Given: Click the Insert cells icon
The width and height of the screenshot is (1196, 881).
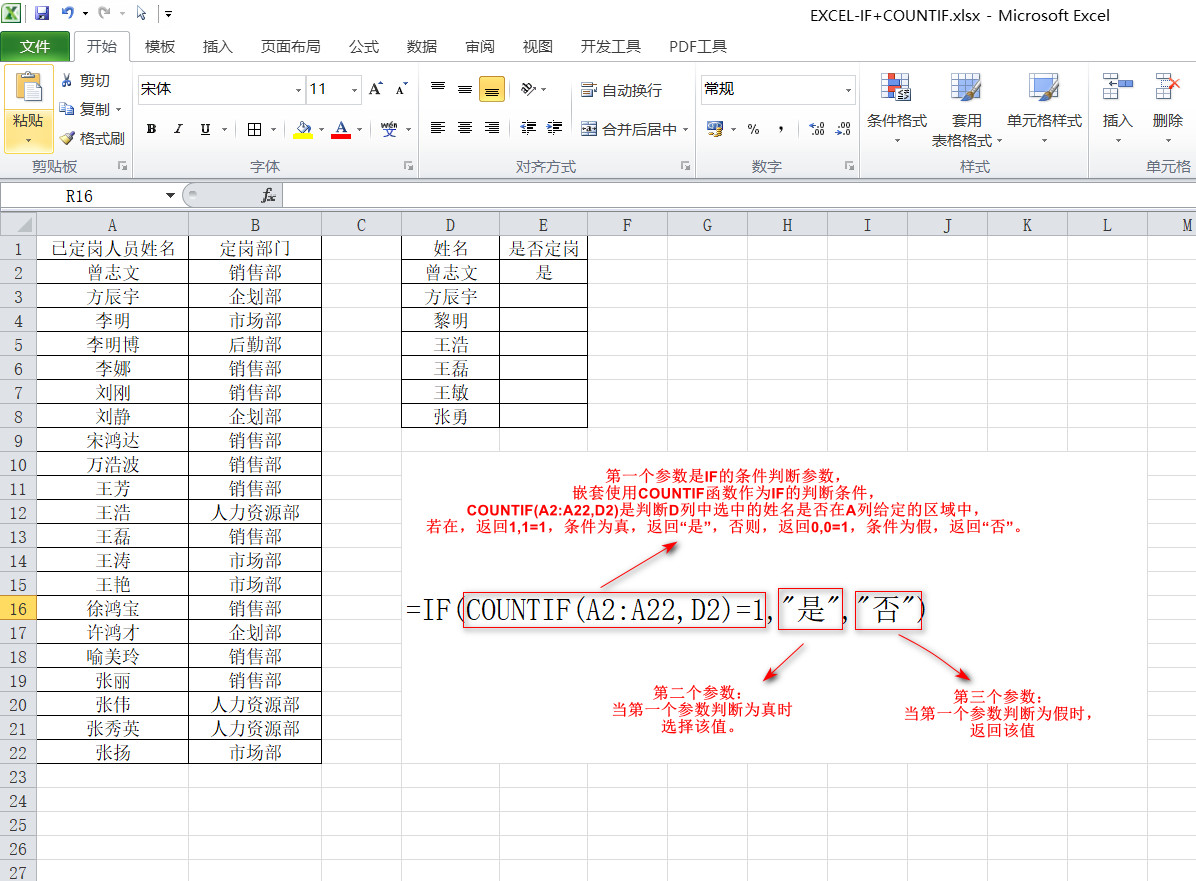Looking at the screenshot, I should click(x=1117, y=87).
